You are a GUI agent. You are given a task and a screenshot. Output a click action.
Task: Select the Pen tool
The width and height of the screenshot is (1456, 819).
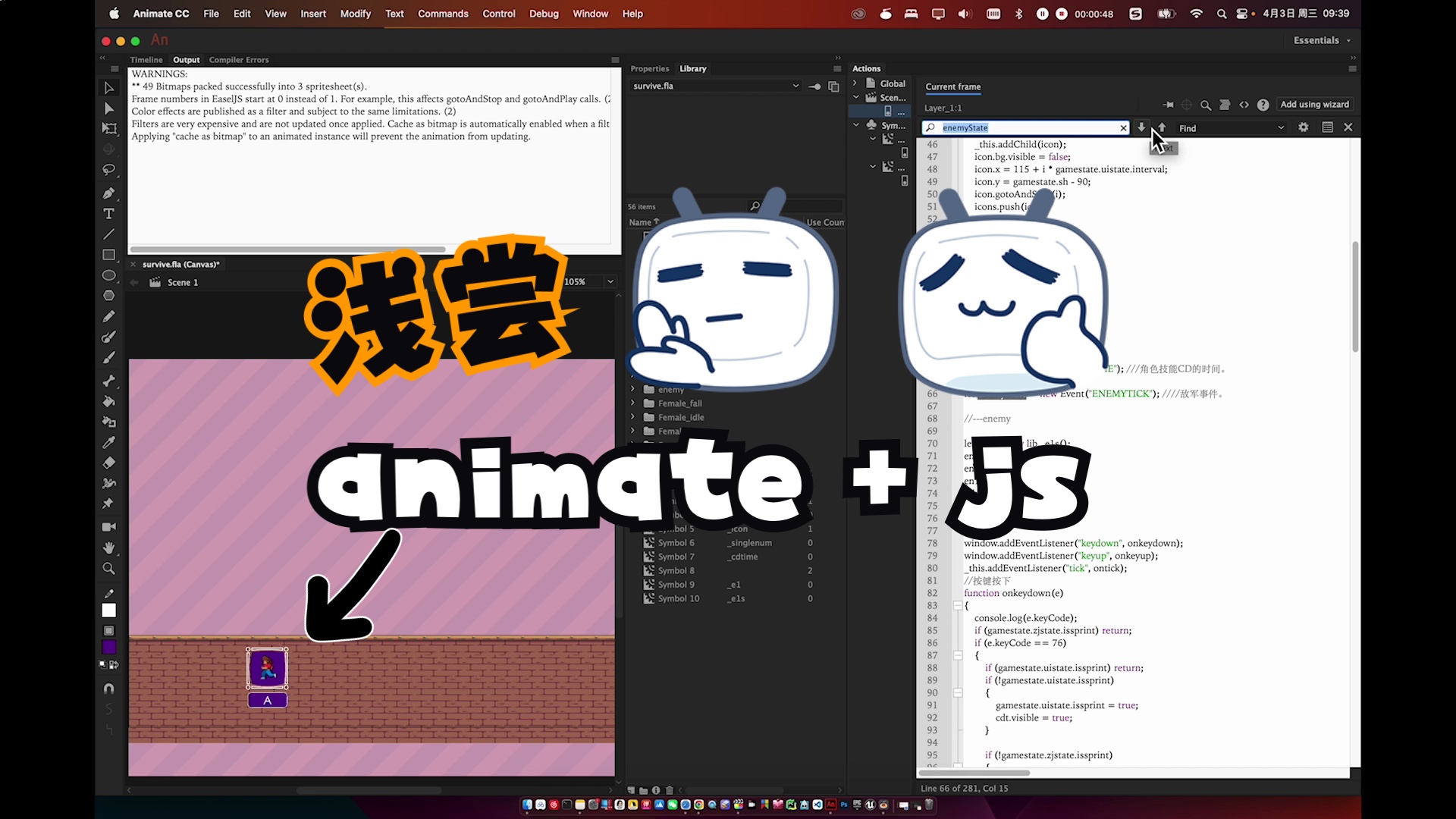coord(108,193)
